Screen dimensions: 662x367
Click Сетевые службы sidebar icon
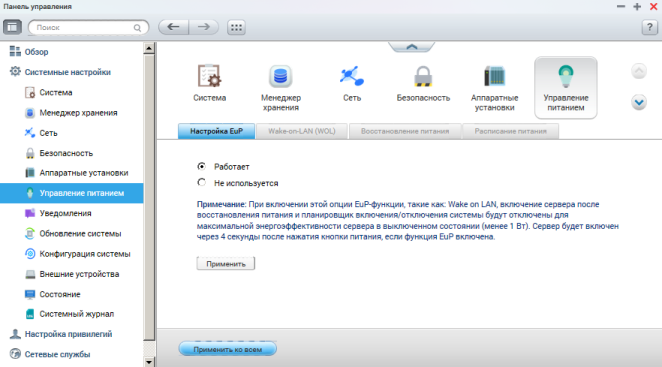point(15,354)
